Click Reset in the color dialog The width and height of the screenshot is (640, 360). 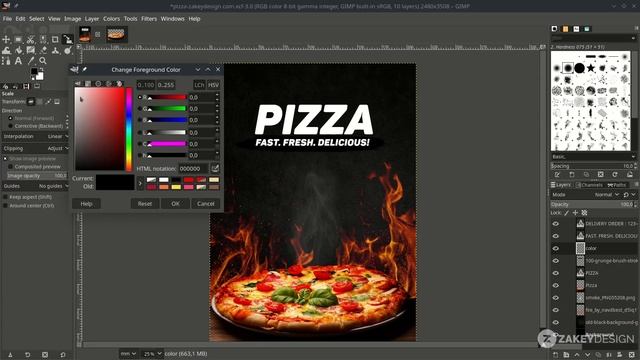144,204
